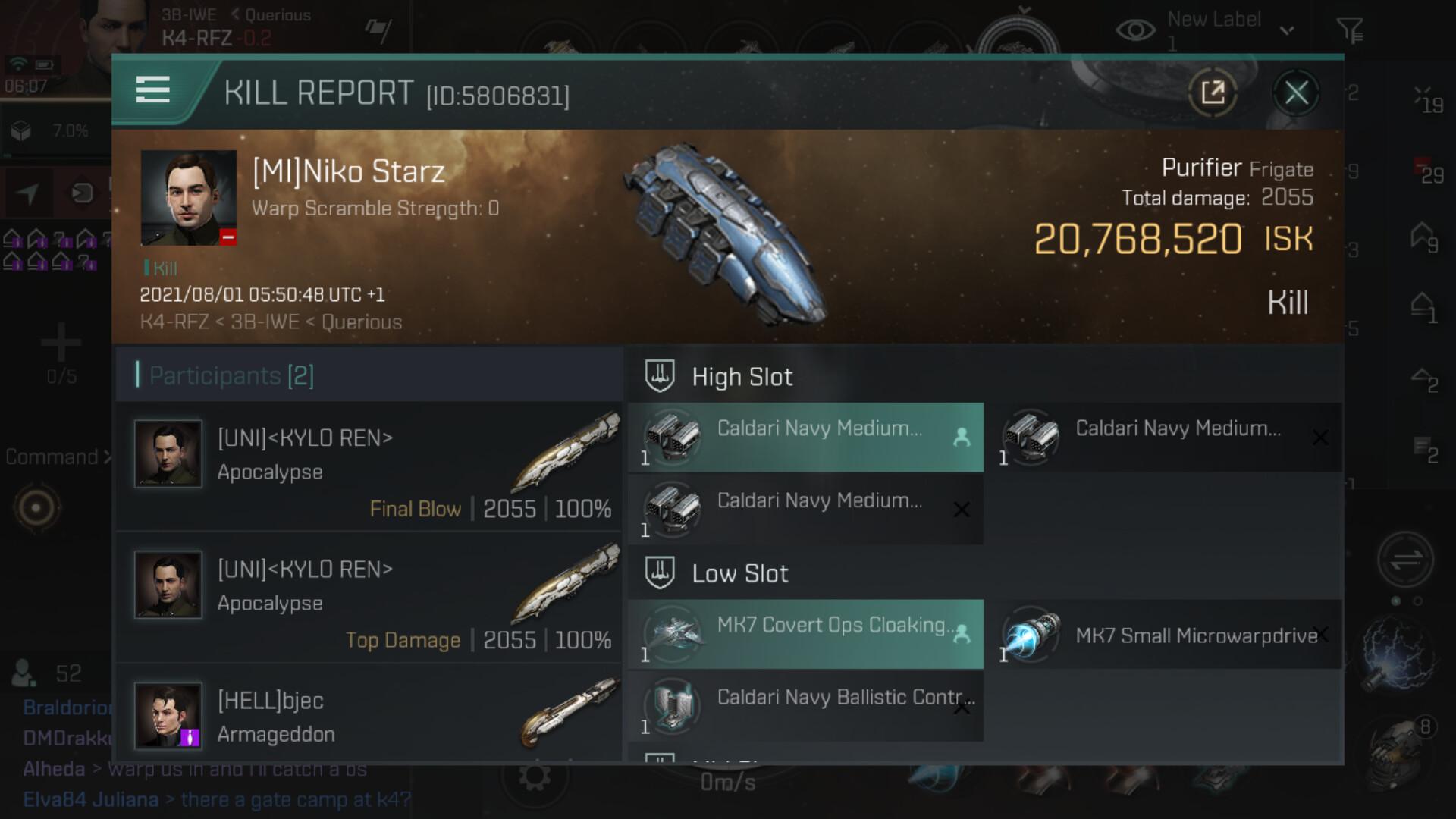Viewport: 1456px width, 819px height.
Task: Open the kill report hamburger menu
Action: click(152, 90)
